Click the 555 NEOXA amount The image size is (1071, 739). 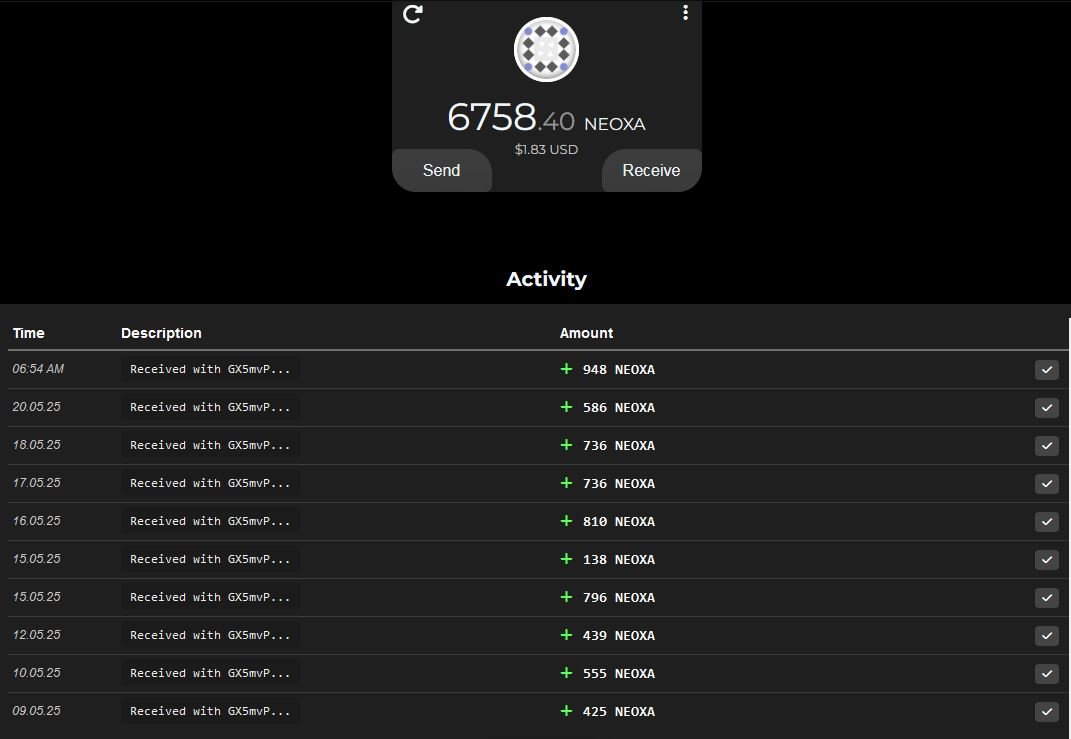click(619, 673)
